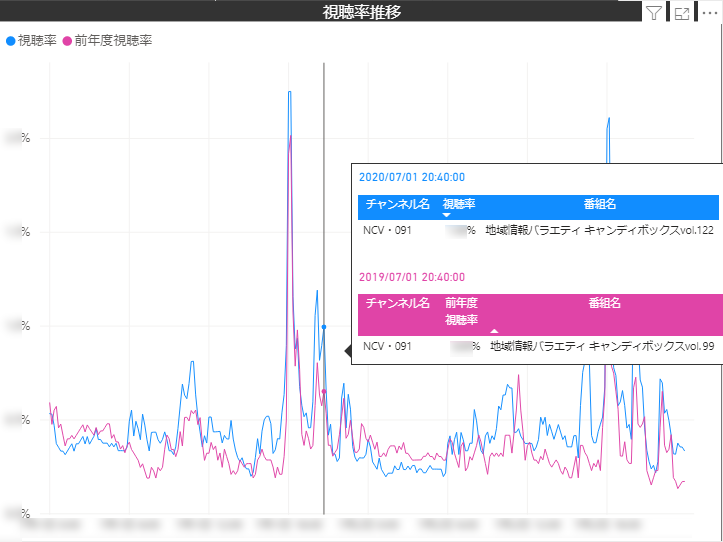Click the blue data point on the vertical marker
Screen dimensions: 723x542
click(324, 327)
